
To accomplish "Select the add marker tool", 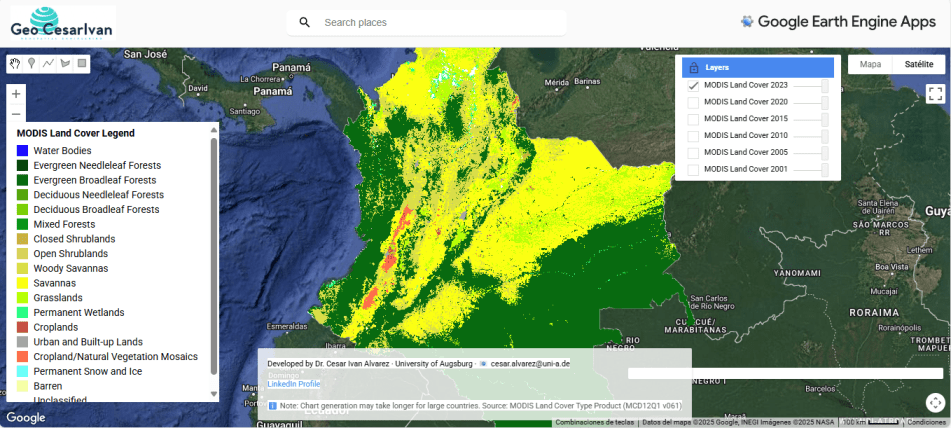I will [31, 63].
